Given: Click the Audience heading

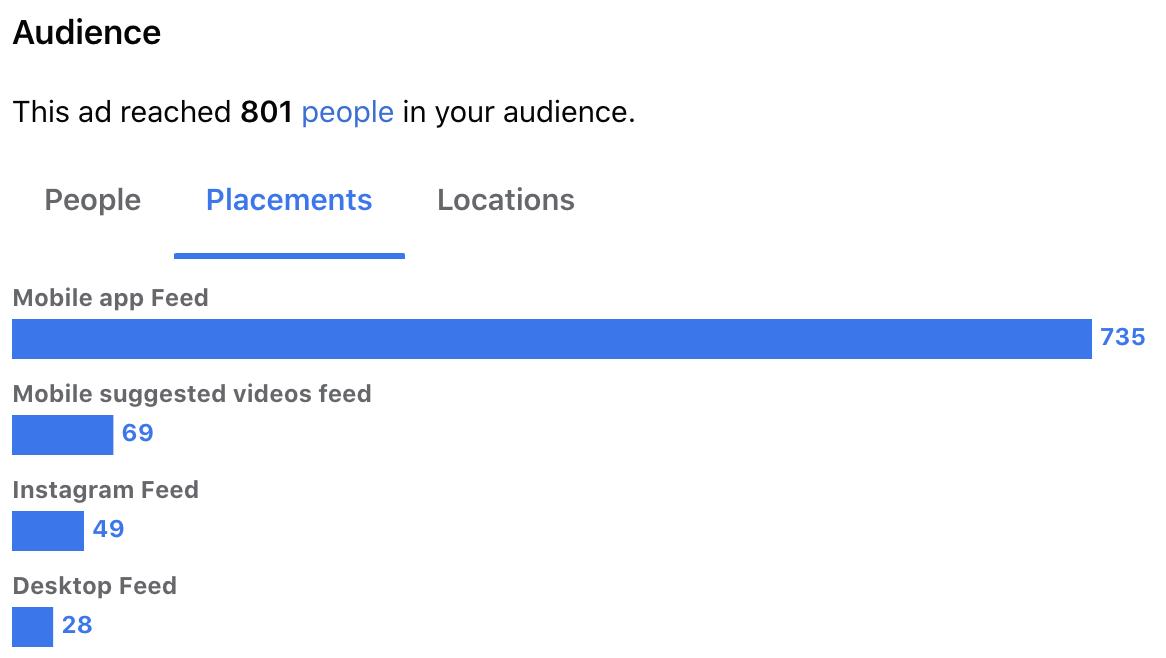Looking at the screenshot, I should (86, 33).
